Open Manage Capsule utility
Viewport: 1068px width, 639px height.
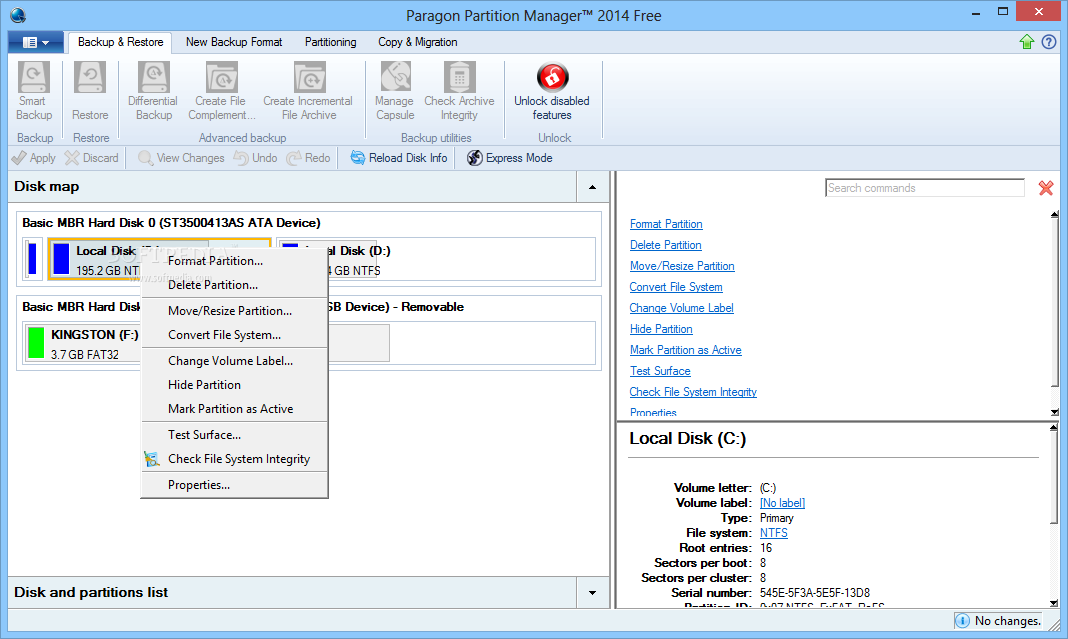coord(395,91)
